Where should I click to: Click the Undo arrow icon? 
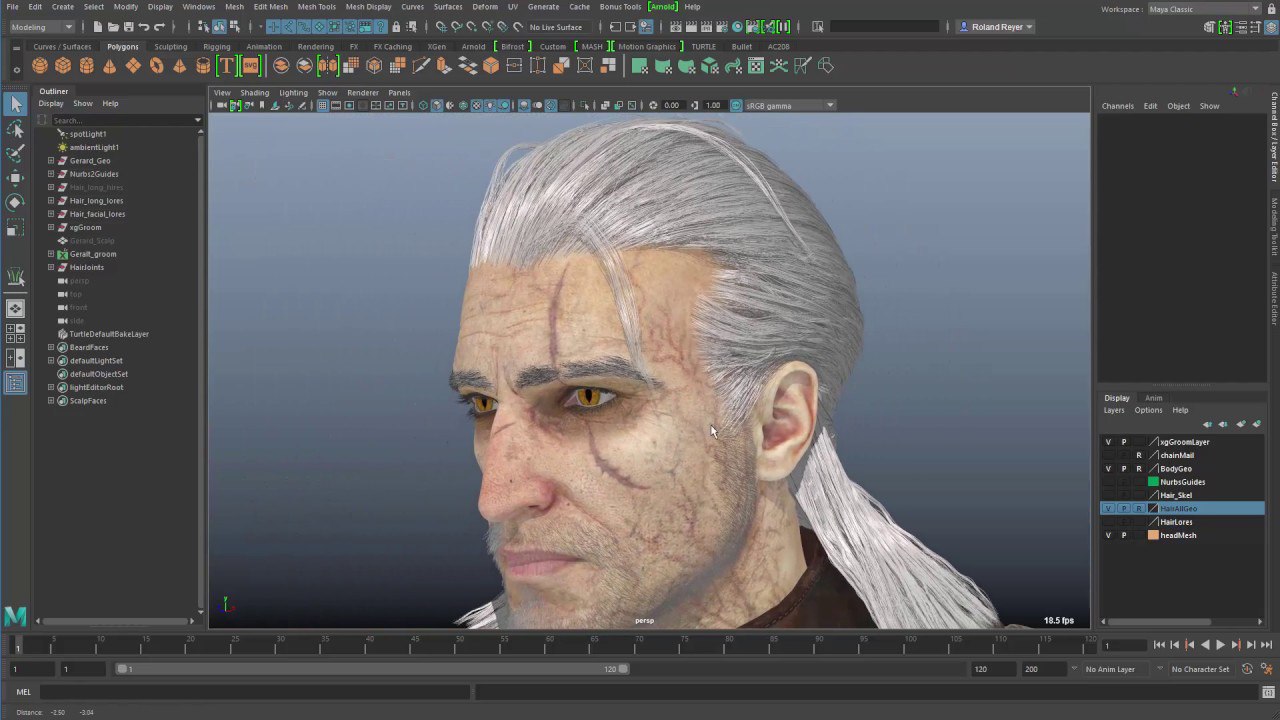pos(144,27)
